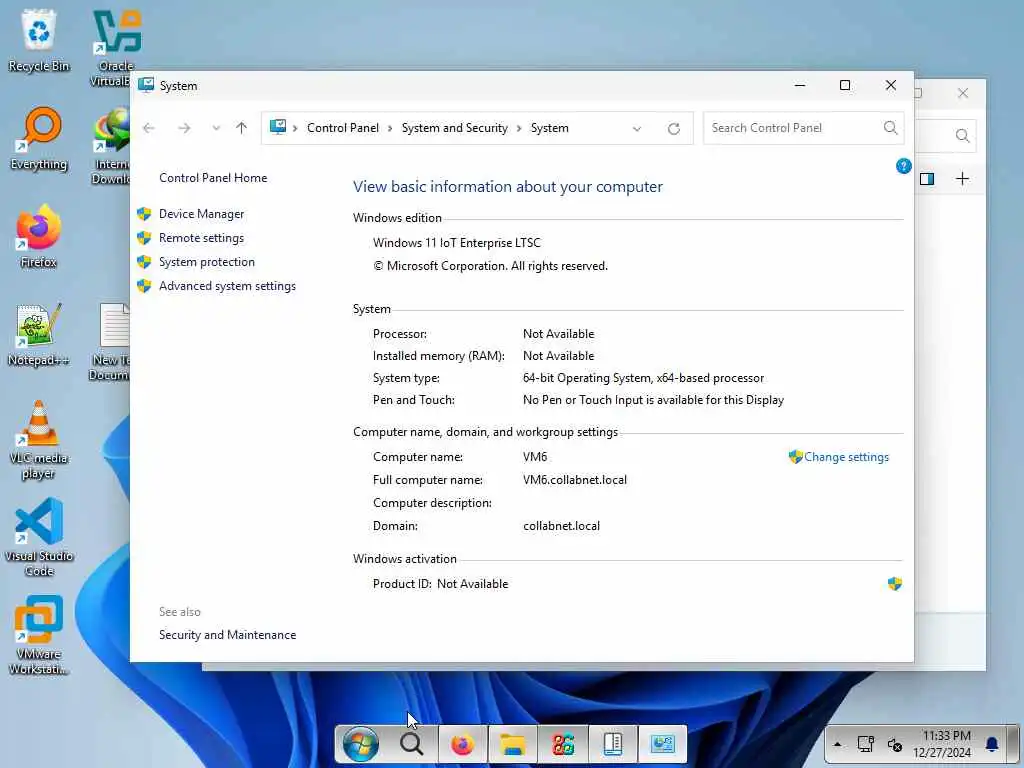Viewport: 1024px width, 768px height.
Task: Click the muted volume tray icon
Action: click(x=895, y=744)
